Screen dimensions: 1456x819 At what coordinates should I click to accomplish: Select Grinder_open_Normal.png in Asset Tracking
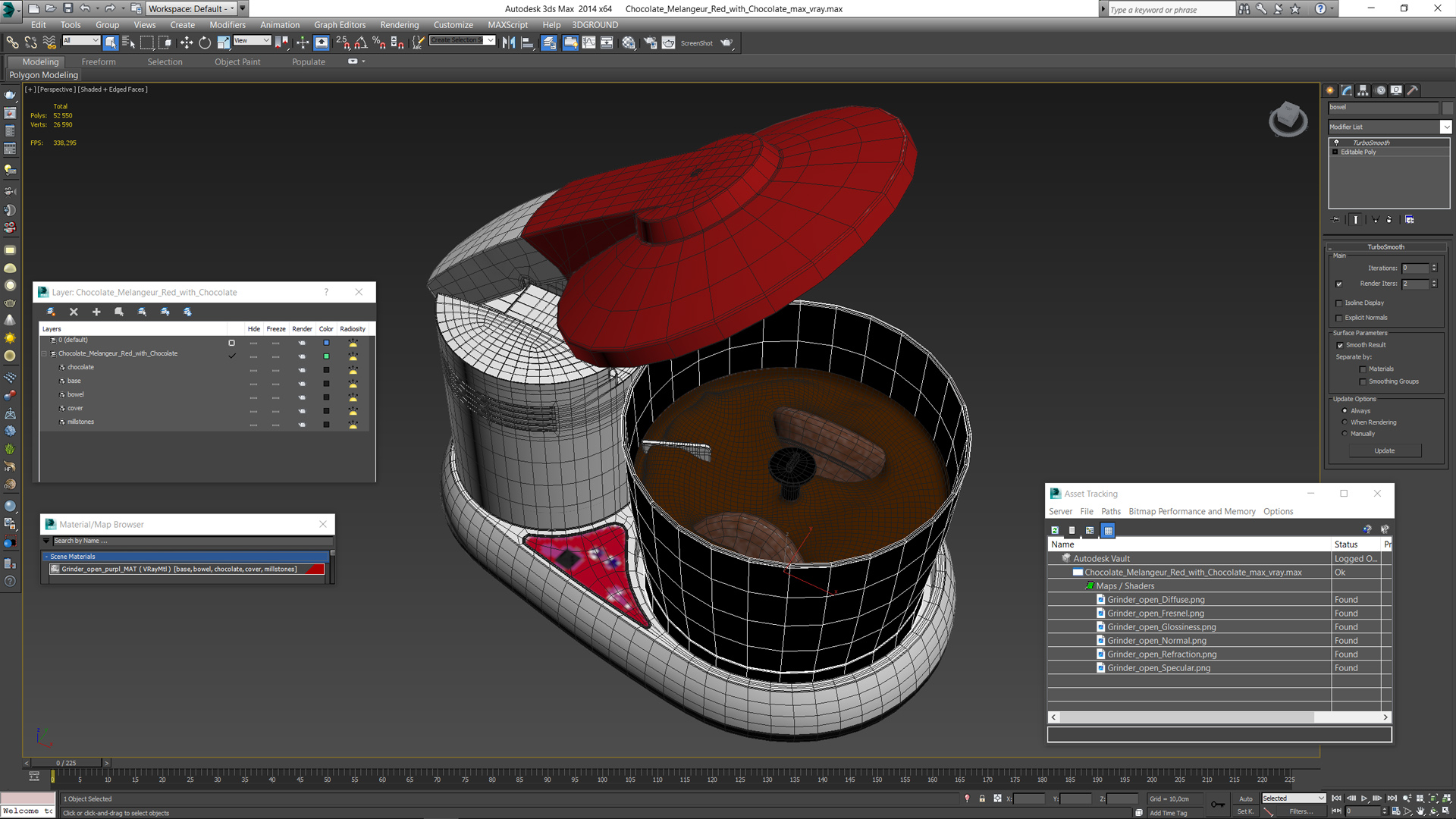(1156, 641)
